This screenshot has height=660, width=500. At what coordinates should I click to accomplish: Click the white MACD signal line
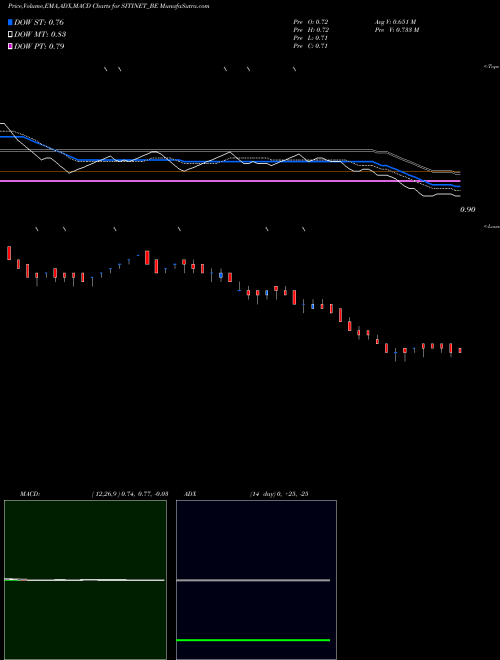coord(84,580)
